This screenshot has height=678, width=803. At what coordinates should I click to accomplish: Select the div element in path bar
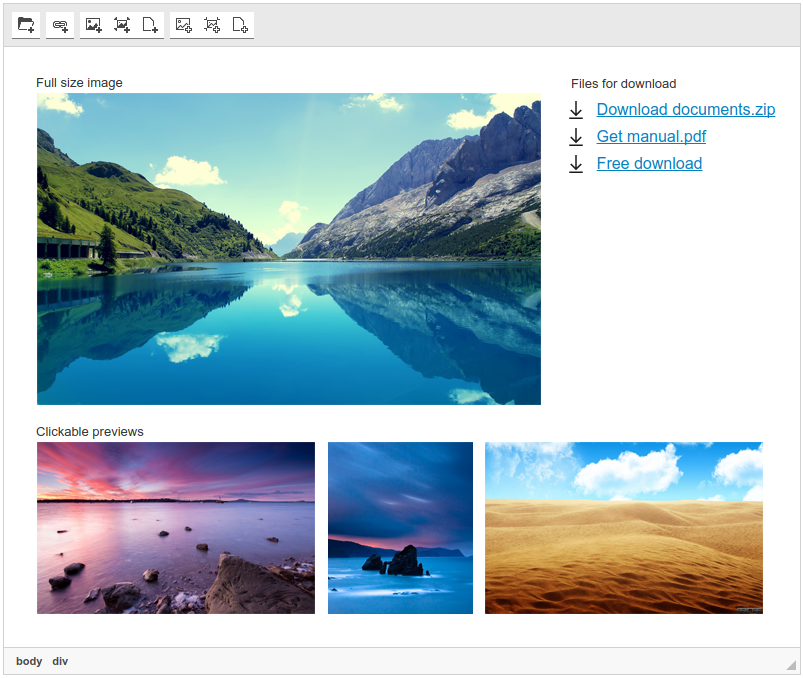[60, 661]
